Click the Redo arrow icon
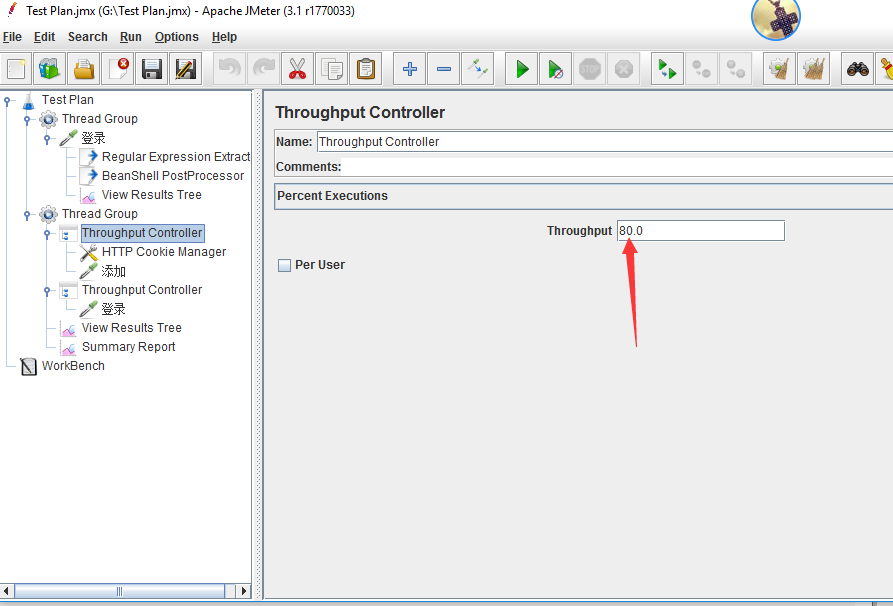The height and width of the screenshot is (606, 893). click(x=264, y=69)
